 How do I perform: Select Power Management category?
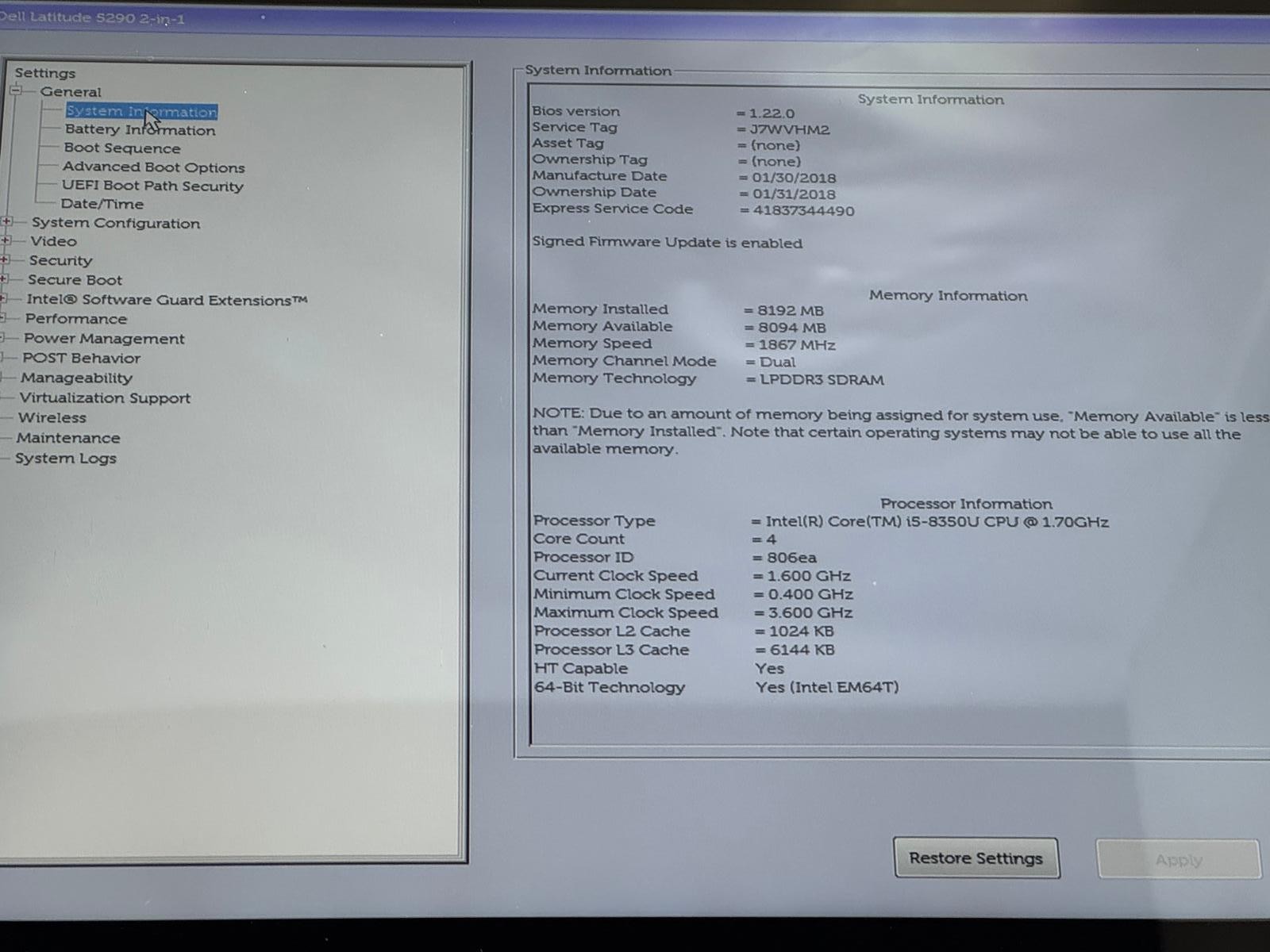coord(104,339)
